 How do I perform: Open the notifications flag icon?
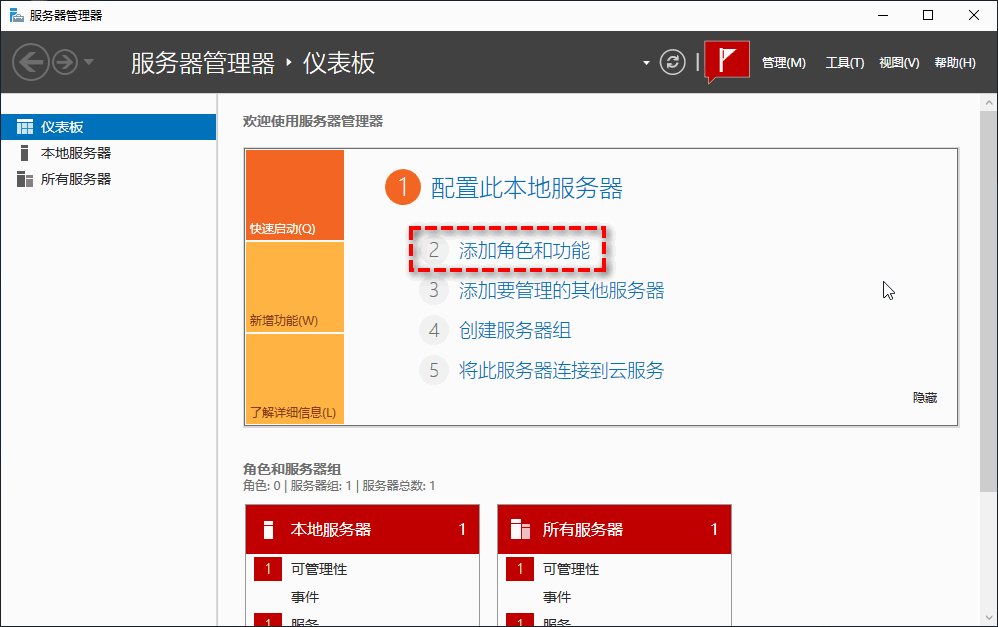[x=727, y=61]
